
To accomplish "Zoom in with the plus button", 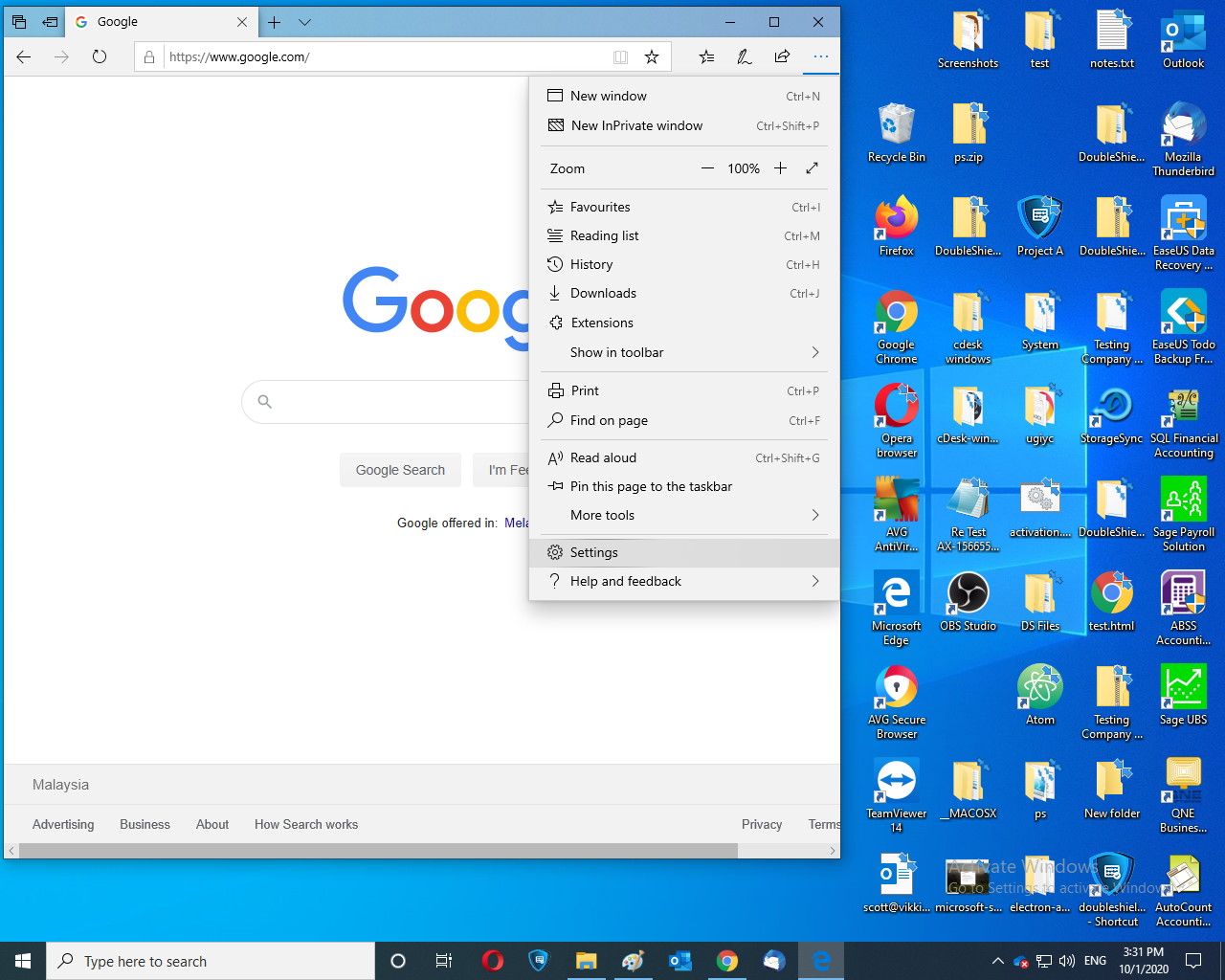I will click(x=781, y=168).
